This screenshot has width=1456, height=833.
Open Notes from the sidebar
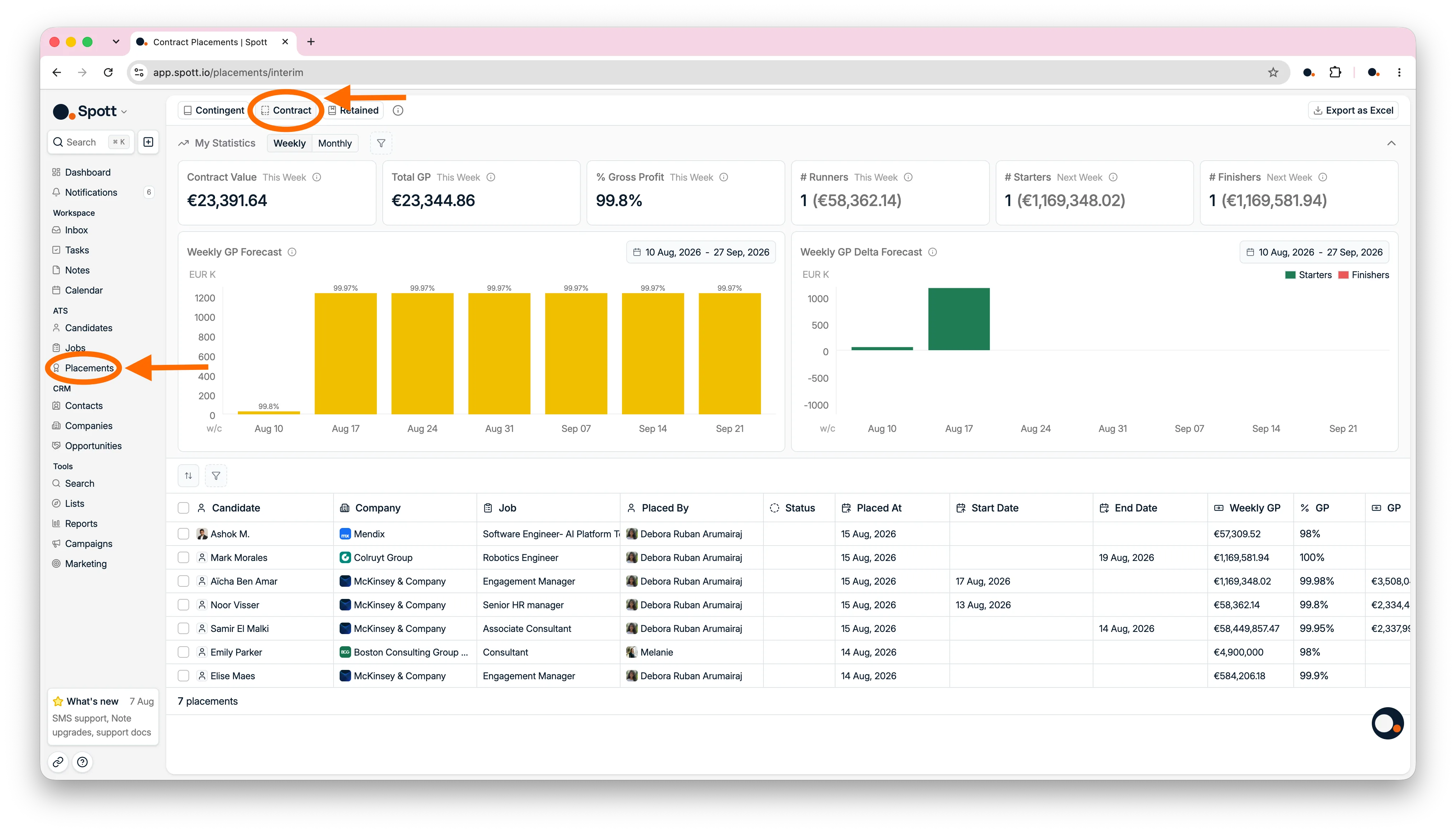77,270
